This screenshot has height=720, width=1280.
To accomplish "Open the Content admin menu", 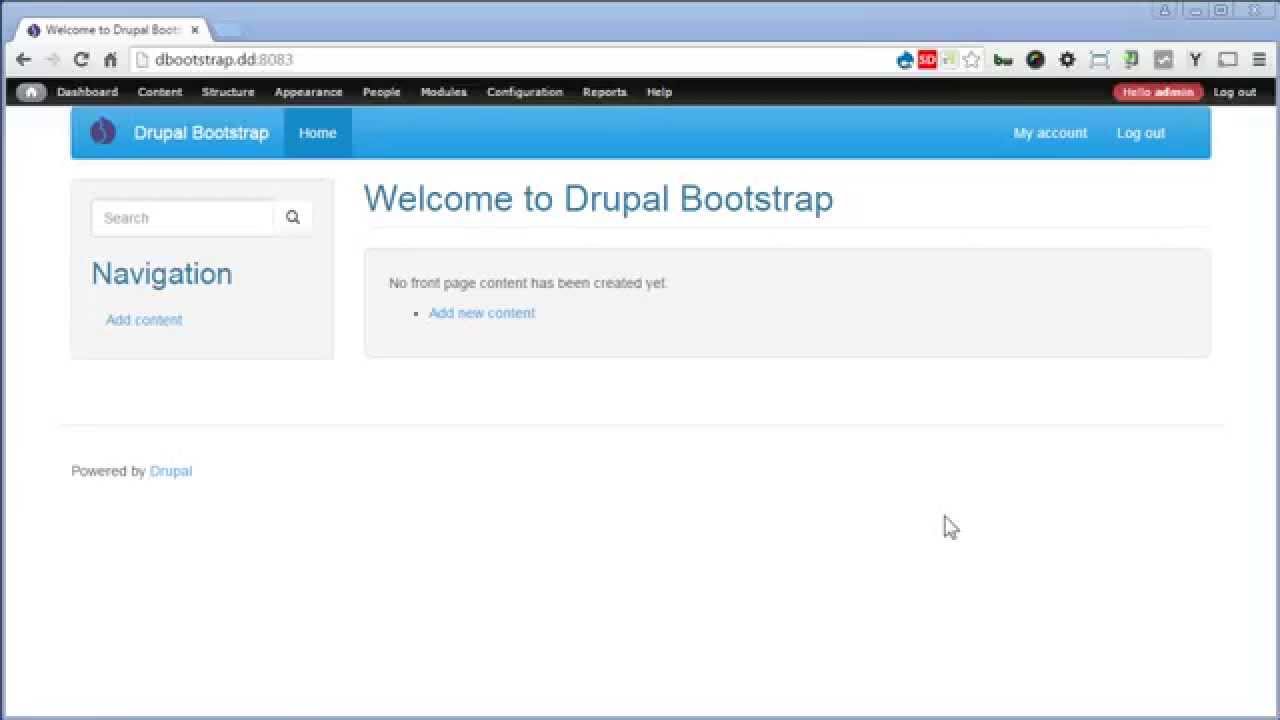I will (x=160, y=92).
